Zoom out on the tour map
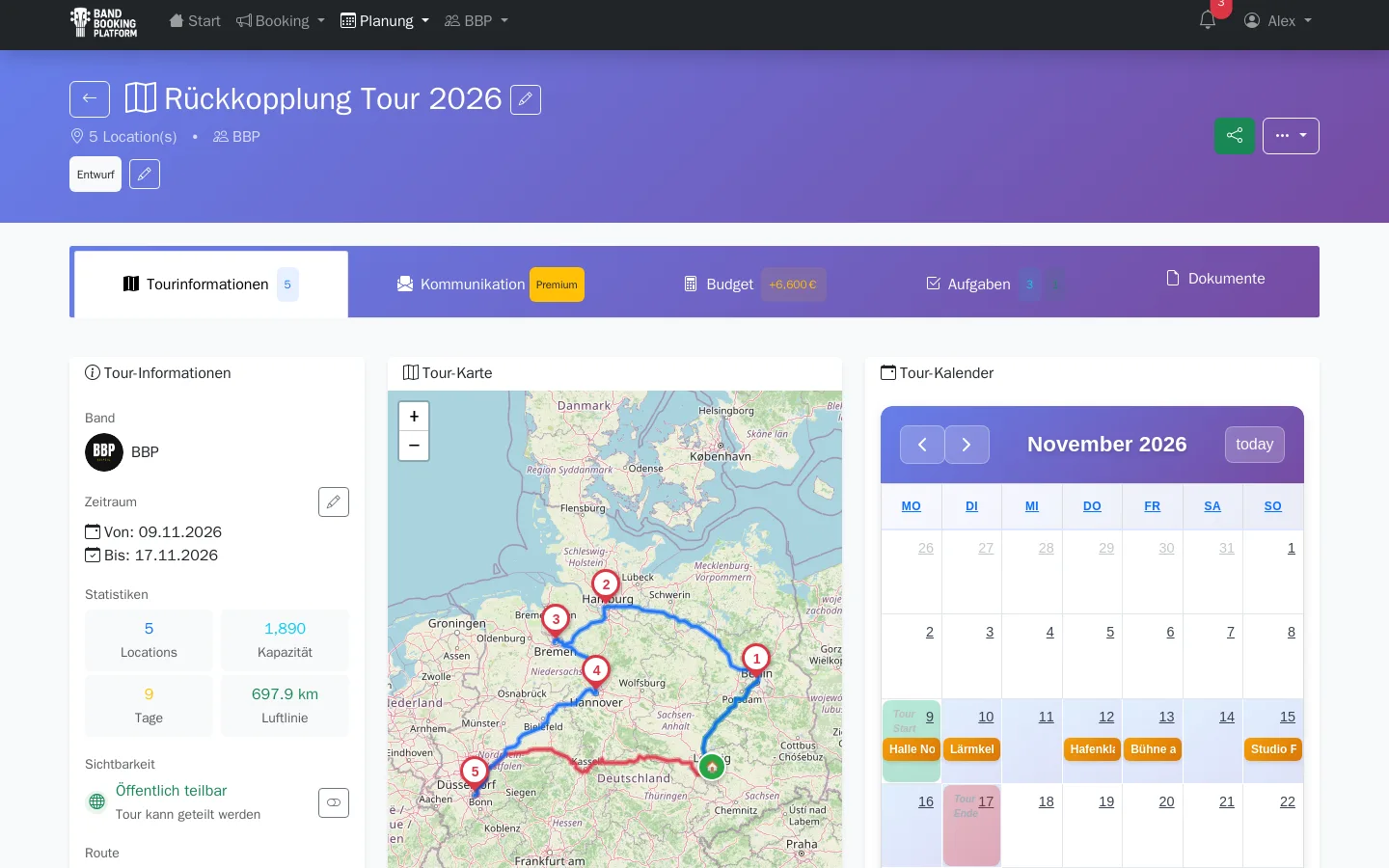 [414, 446]
